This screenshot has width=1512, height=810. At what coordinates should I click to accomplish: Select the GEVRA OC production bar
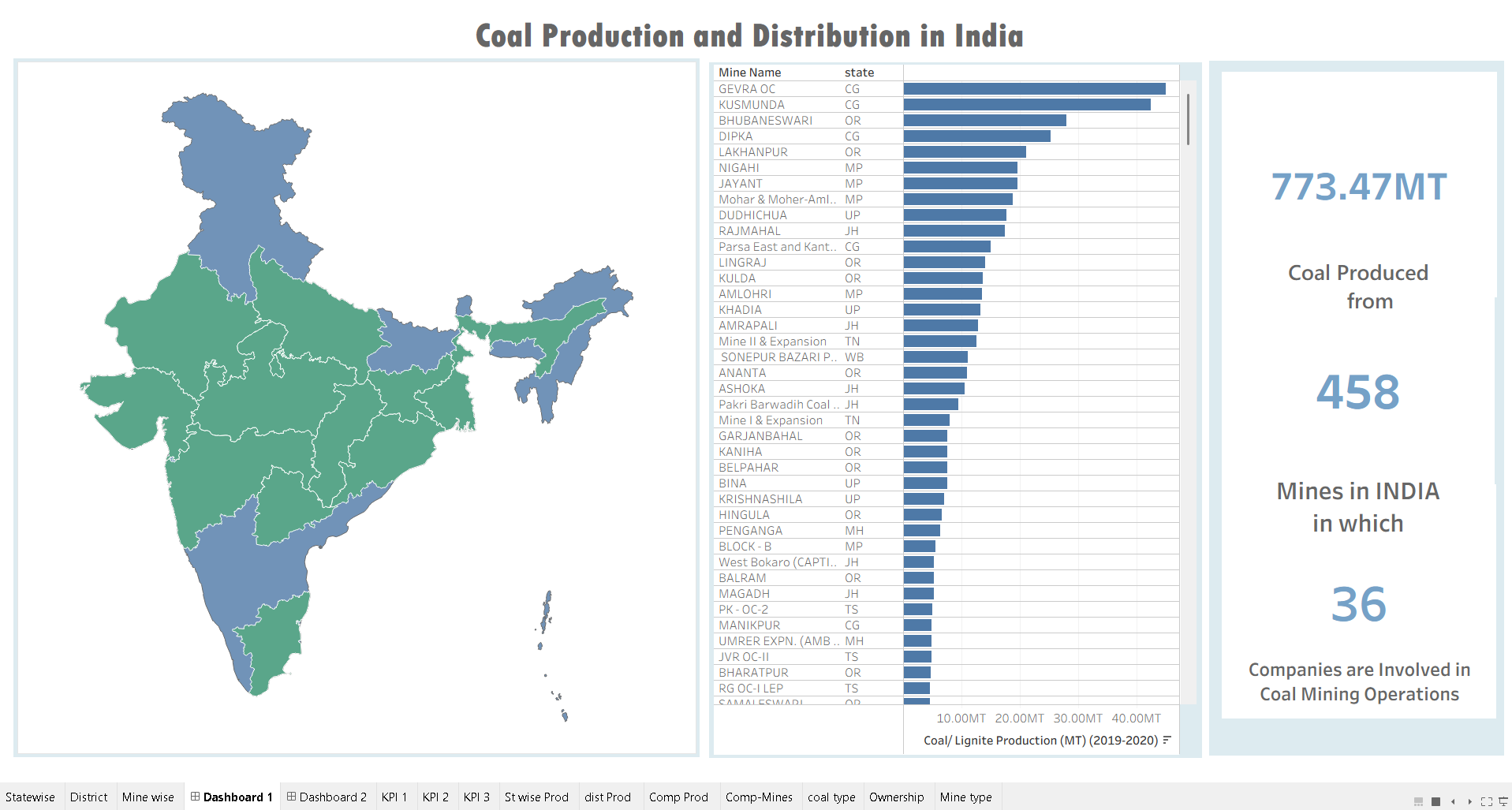pyautogui.click(x=1035, y=89)
